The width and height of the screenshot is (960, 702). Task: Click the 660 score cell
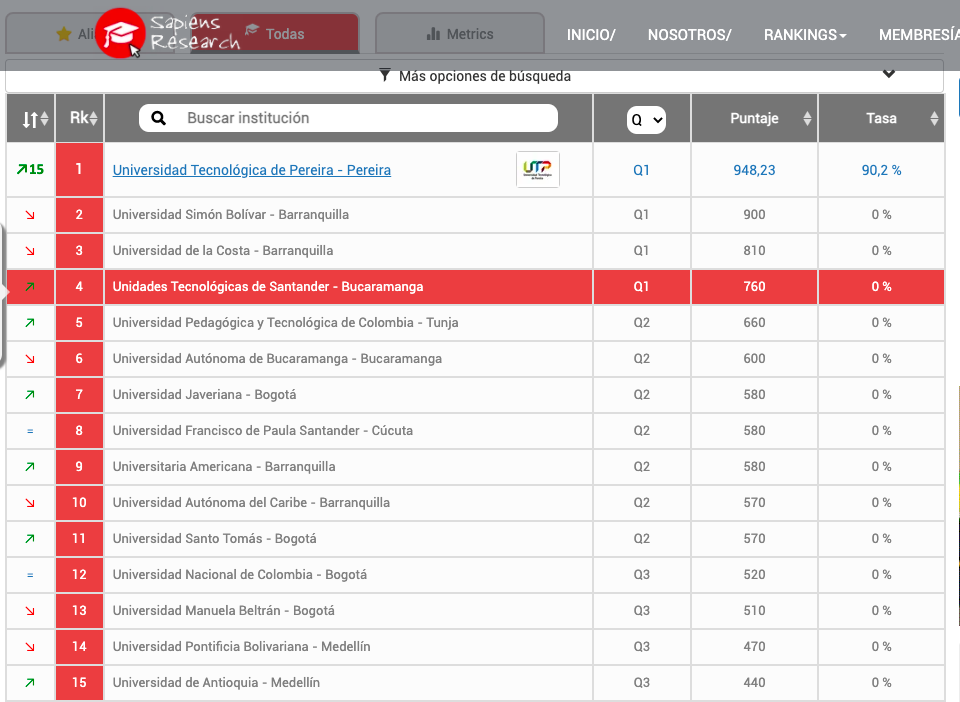[754, 323]
